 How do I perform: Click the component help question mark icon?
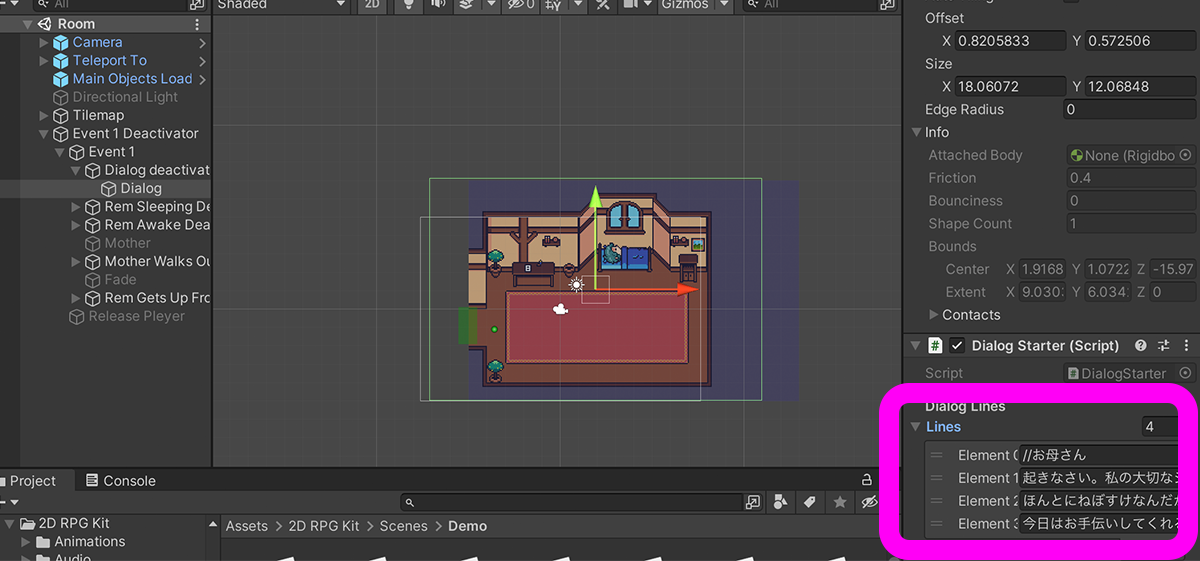(x=1140, y=345)
